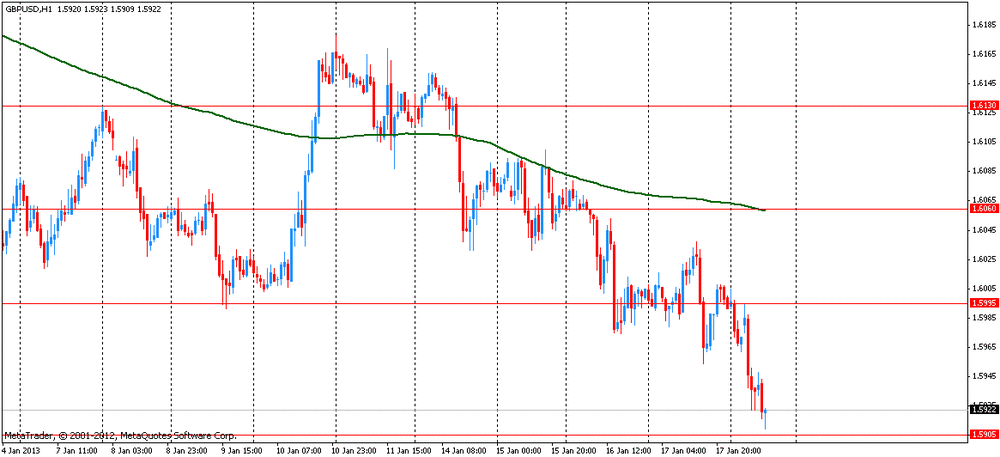Click the MetaTrader MetaQuotes copyright text
Image resolution: width=1000 pixels, height=457 pixels.
tap(120, 437)
